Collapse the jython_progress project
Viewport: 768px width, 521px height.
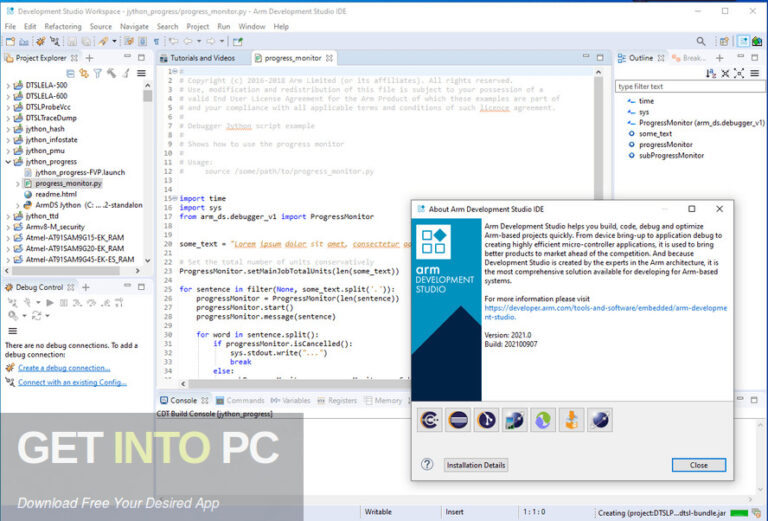tap(8, 162)
